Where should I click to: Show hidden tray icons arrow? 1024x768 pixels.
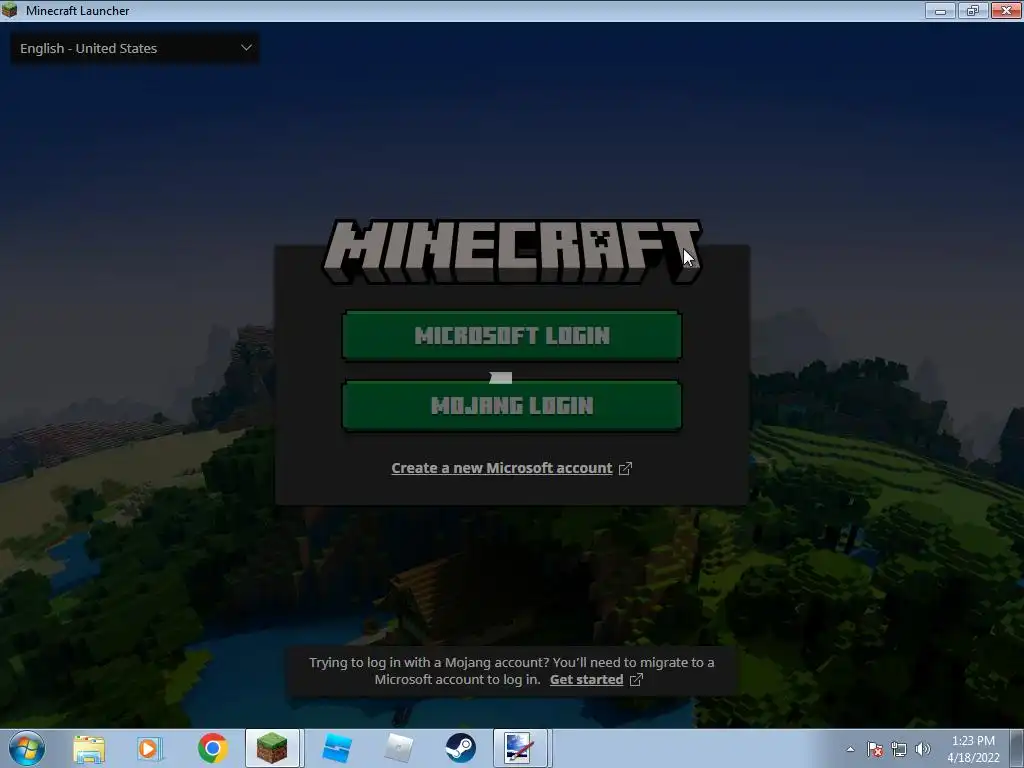[x=850, y=749]
